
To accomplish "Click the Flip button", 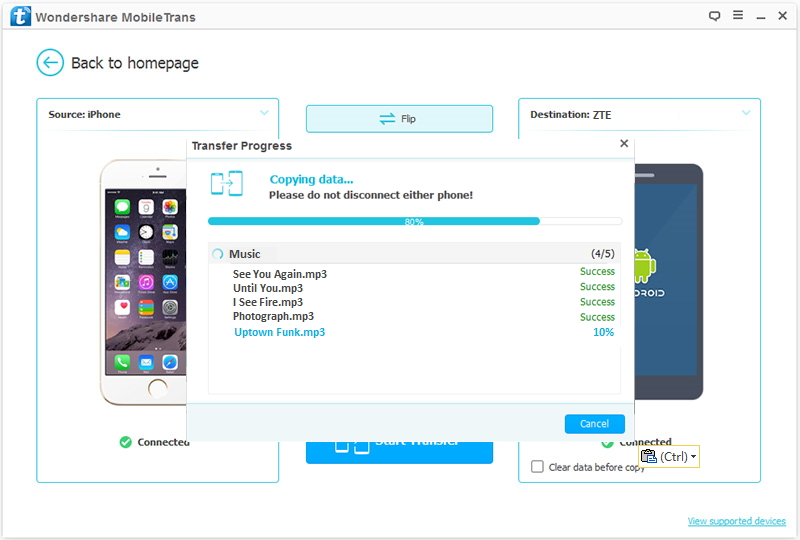I will point(399,119).
